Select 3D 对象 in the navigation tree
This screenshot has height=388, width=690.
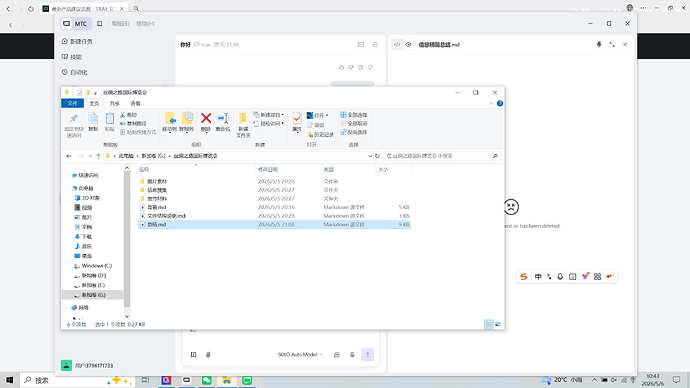coord(87,198)
